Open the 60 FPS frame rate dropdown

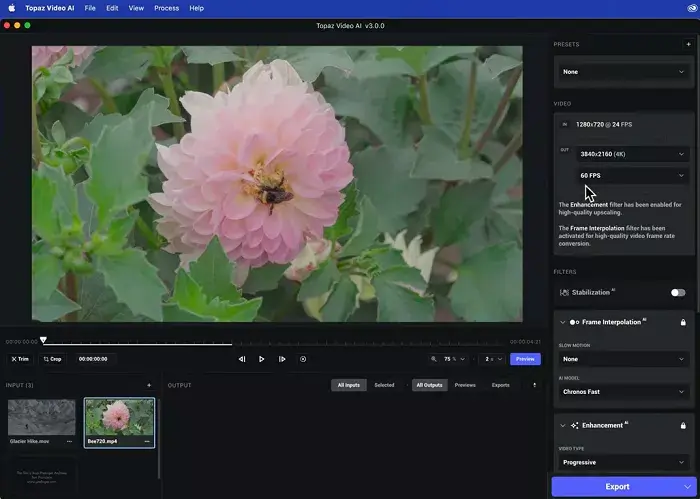click(632, 175)
